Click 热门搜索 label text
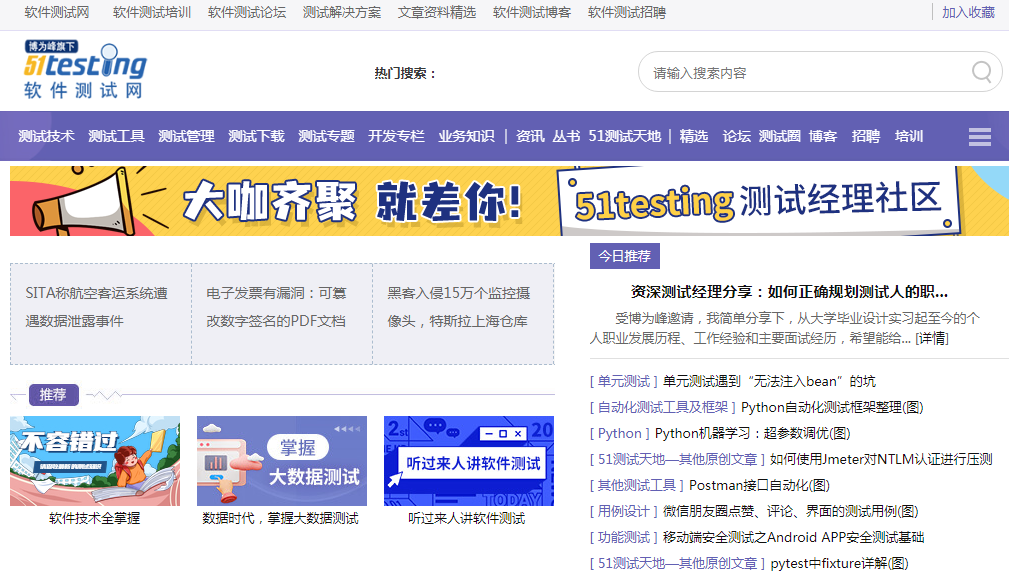 [x=405, y=73]
